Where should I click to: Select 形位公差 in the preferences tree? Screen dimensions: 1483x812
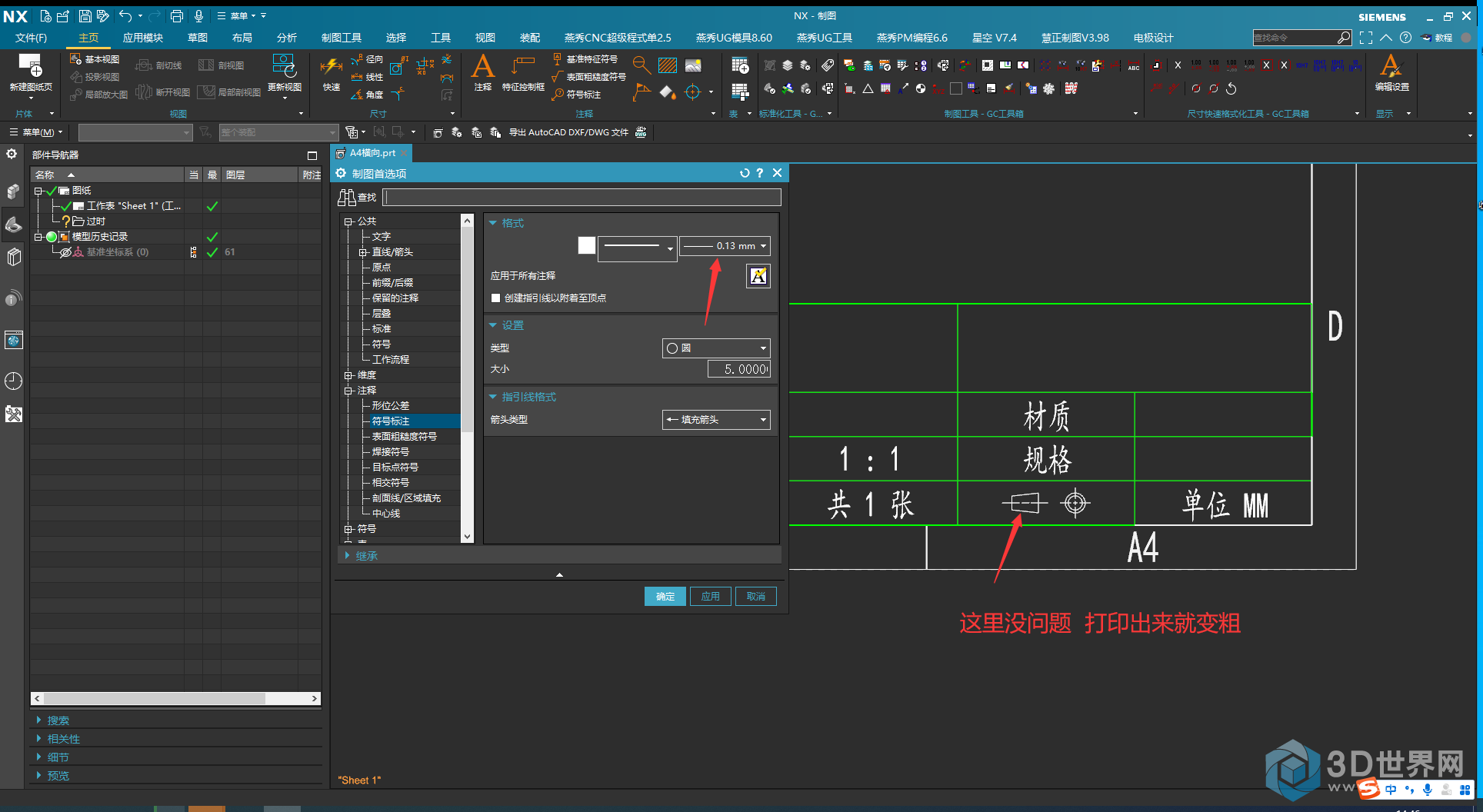click(x=391, y=406)
